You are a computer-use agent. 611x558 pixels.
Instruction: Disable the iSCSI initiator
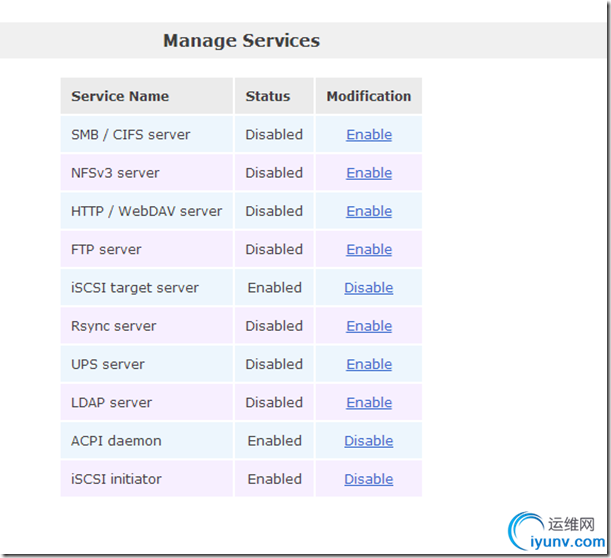(x=368, y=479)
